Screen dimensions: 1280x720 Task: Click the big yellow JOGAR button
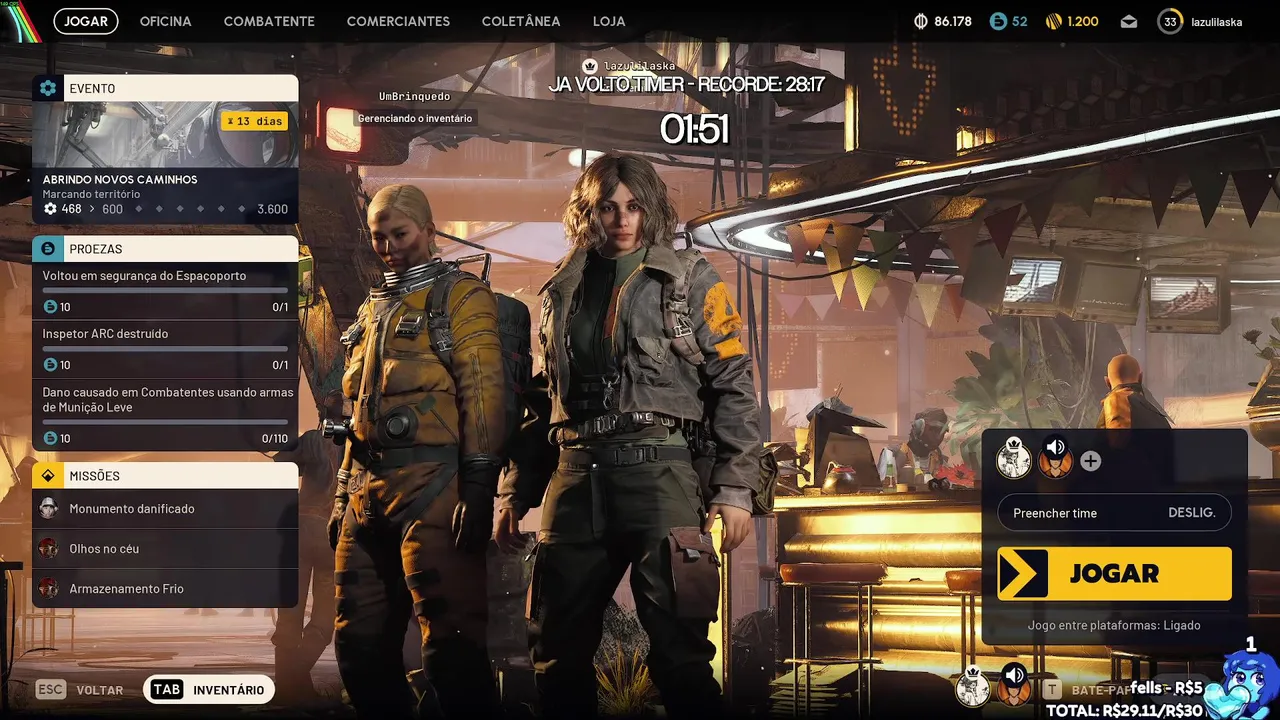coord(1114,573)
